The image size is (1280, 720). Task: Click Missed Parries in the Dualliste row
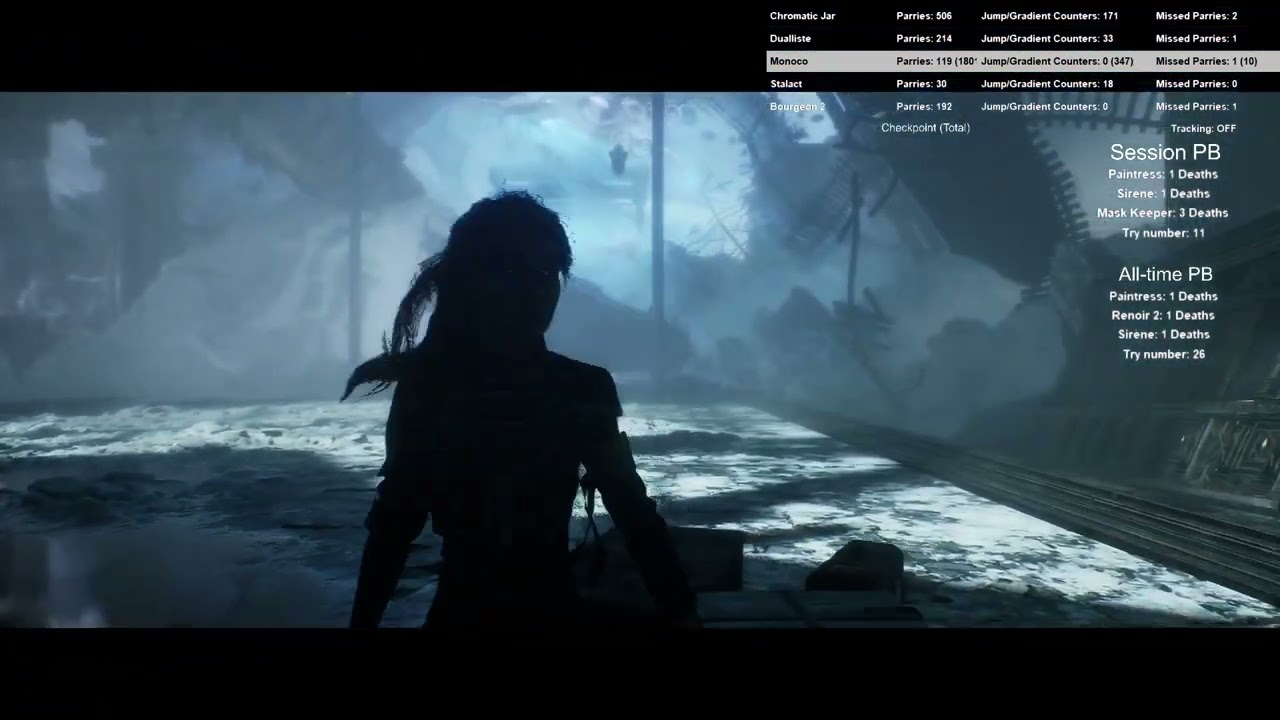point(1196,39)
